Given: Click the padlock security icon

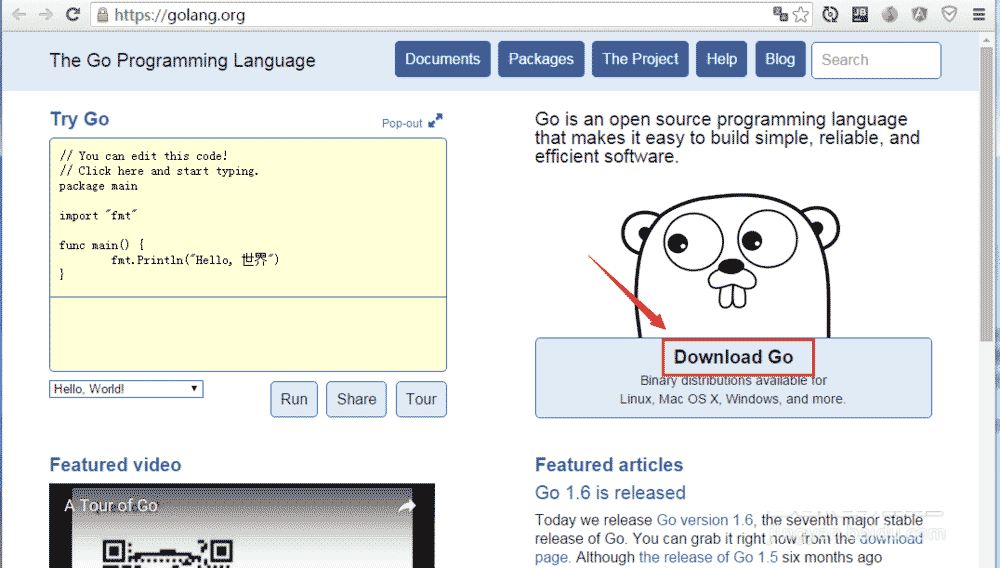Looking at the screenshot, I should (102, 15).
